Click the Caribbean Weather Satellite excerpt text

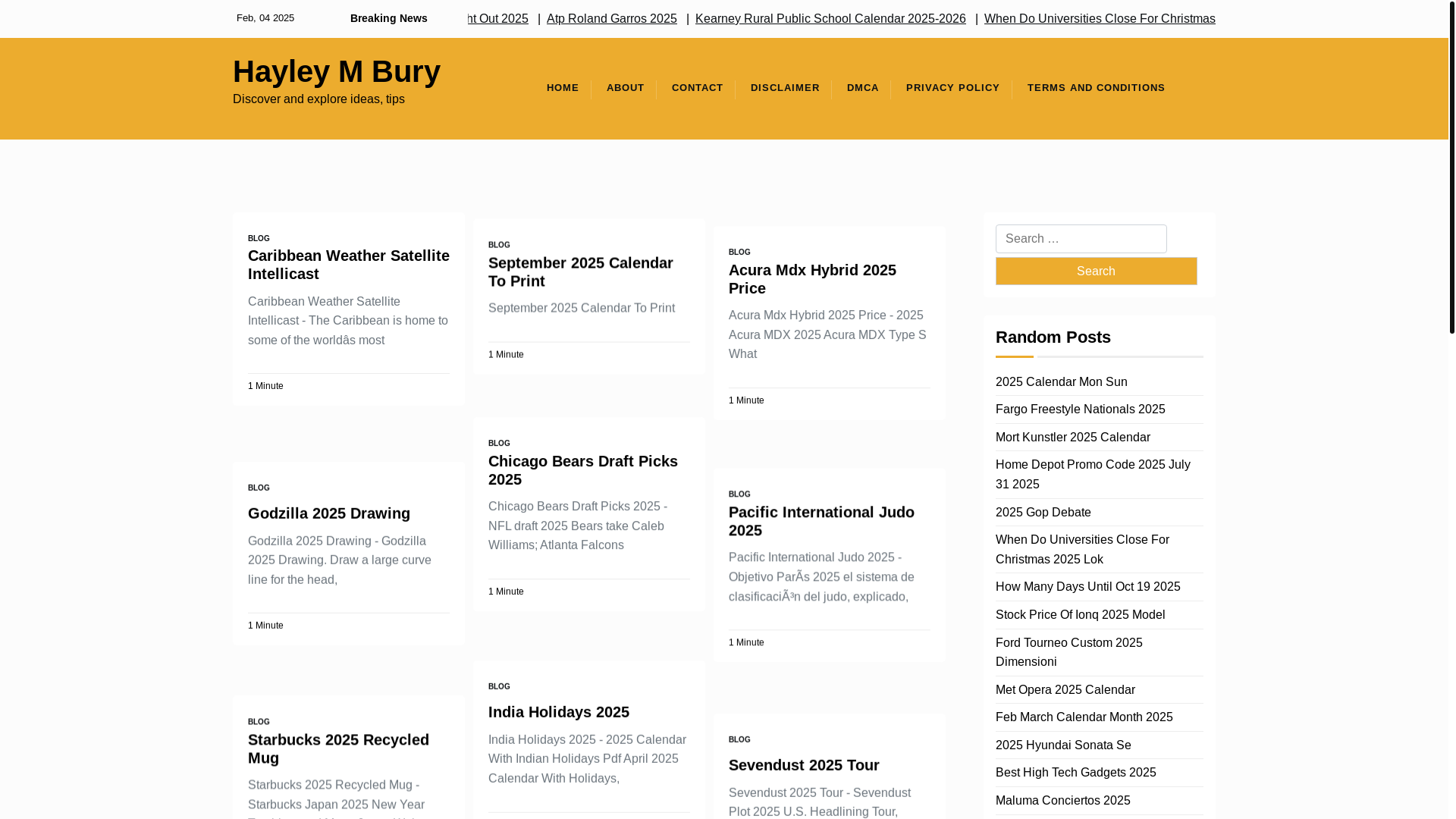(348, 321)
